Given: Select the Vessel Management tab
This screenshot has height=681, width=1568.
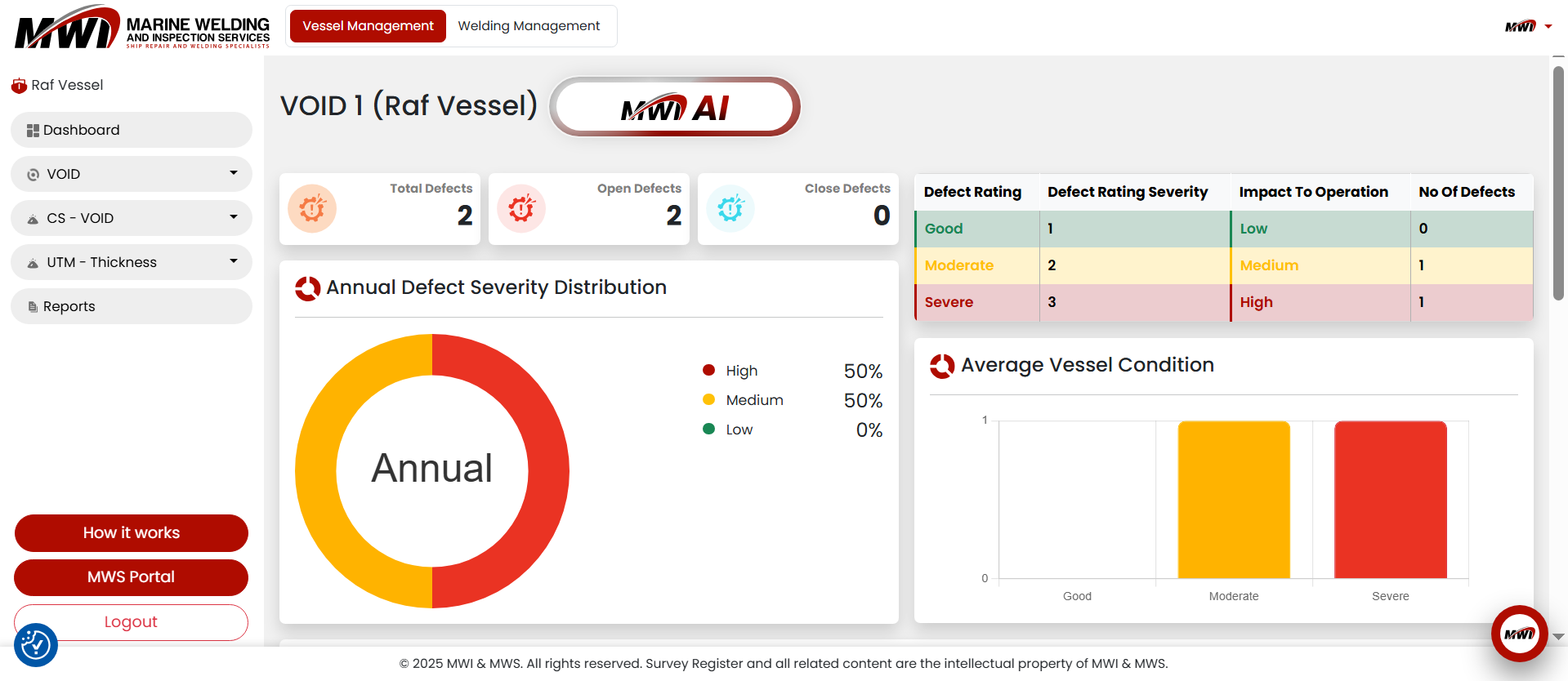Looking at the screenshot, I should (368, 26).
